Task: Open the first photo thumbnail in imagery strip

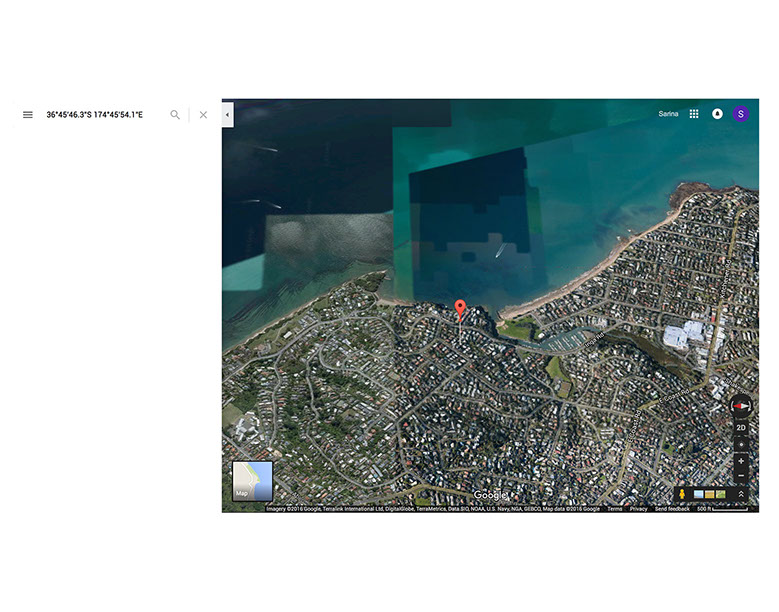Action: (699, 494)
